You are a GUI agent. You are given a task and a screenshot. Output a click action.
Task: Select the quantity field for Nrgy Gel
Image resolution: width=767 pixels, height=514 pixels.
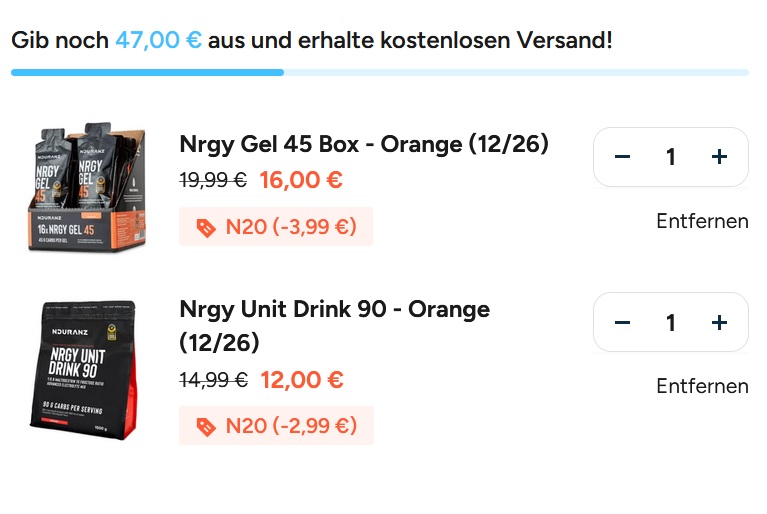(671, 157)
